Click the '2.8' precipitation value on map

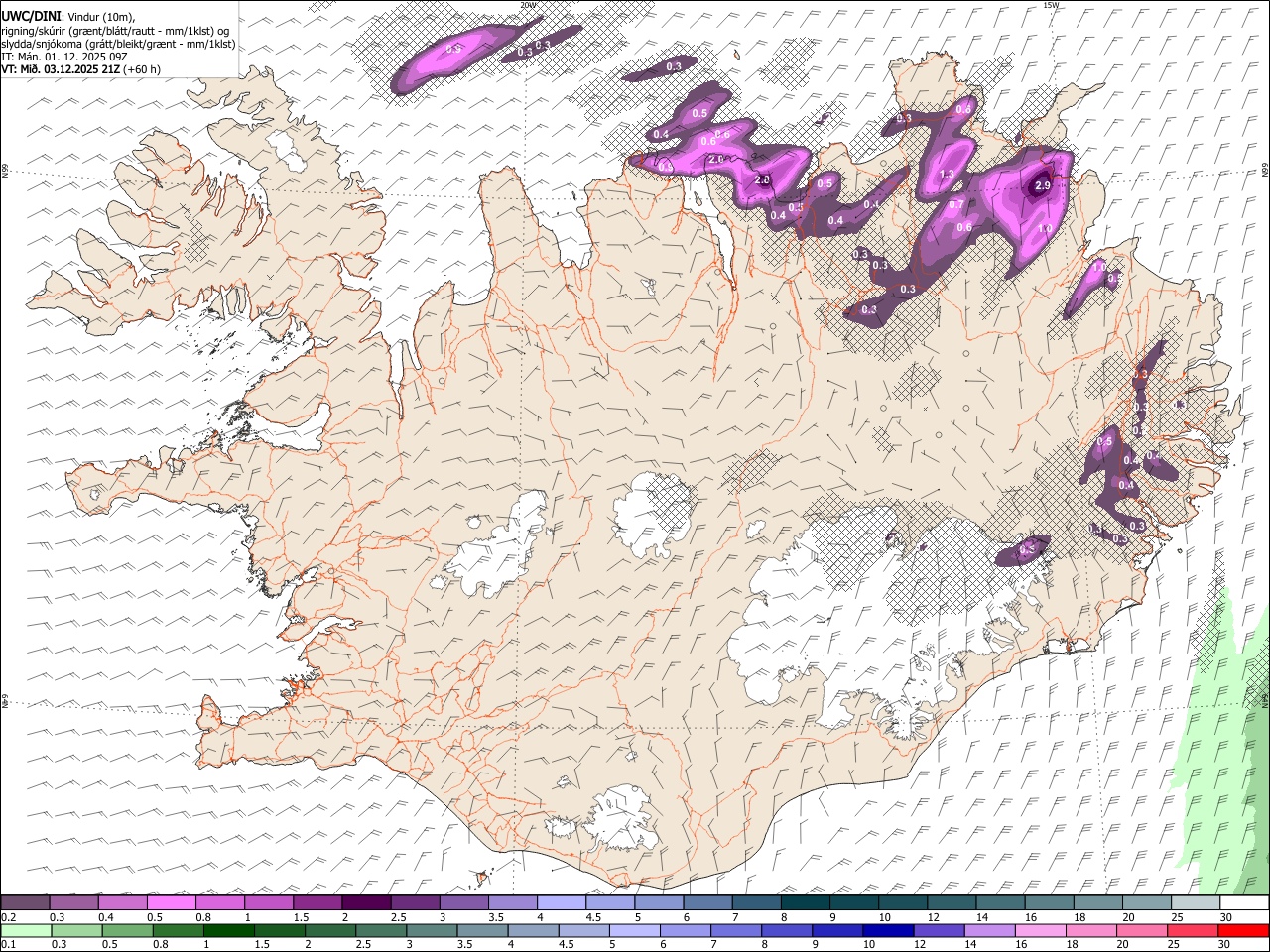(x=762, y=179)
